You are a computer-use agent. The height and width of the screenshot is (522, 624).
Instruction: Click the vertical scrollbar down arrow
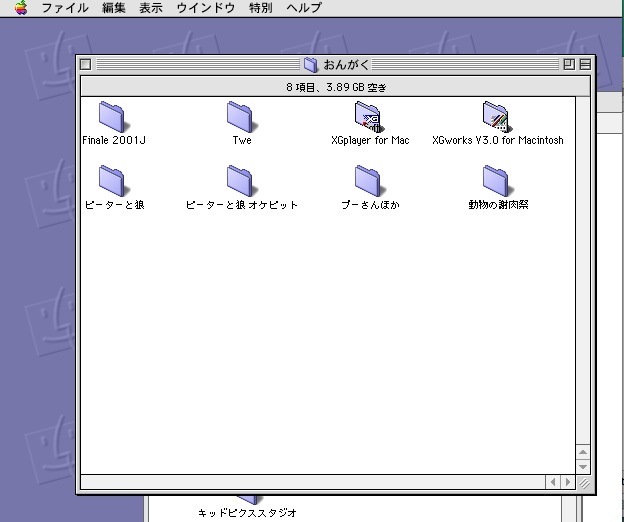(x=583, y=466)
